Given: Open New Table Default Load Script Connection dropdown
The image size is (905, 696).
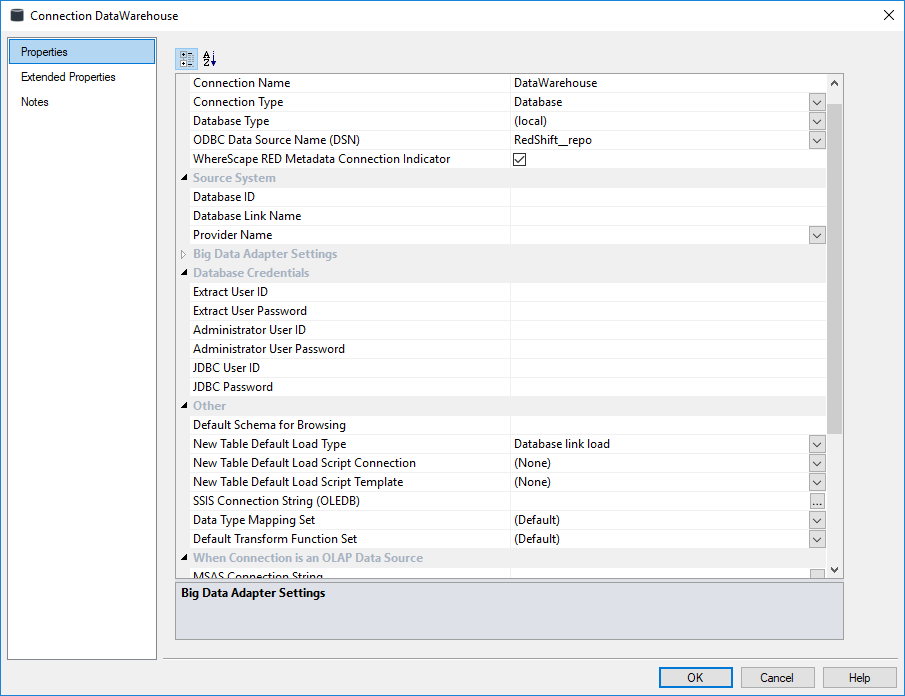Looking at the screenshot, I should 817,463.
